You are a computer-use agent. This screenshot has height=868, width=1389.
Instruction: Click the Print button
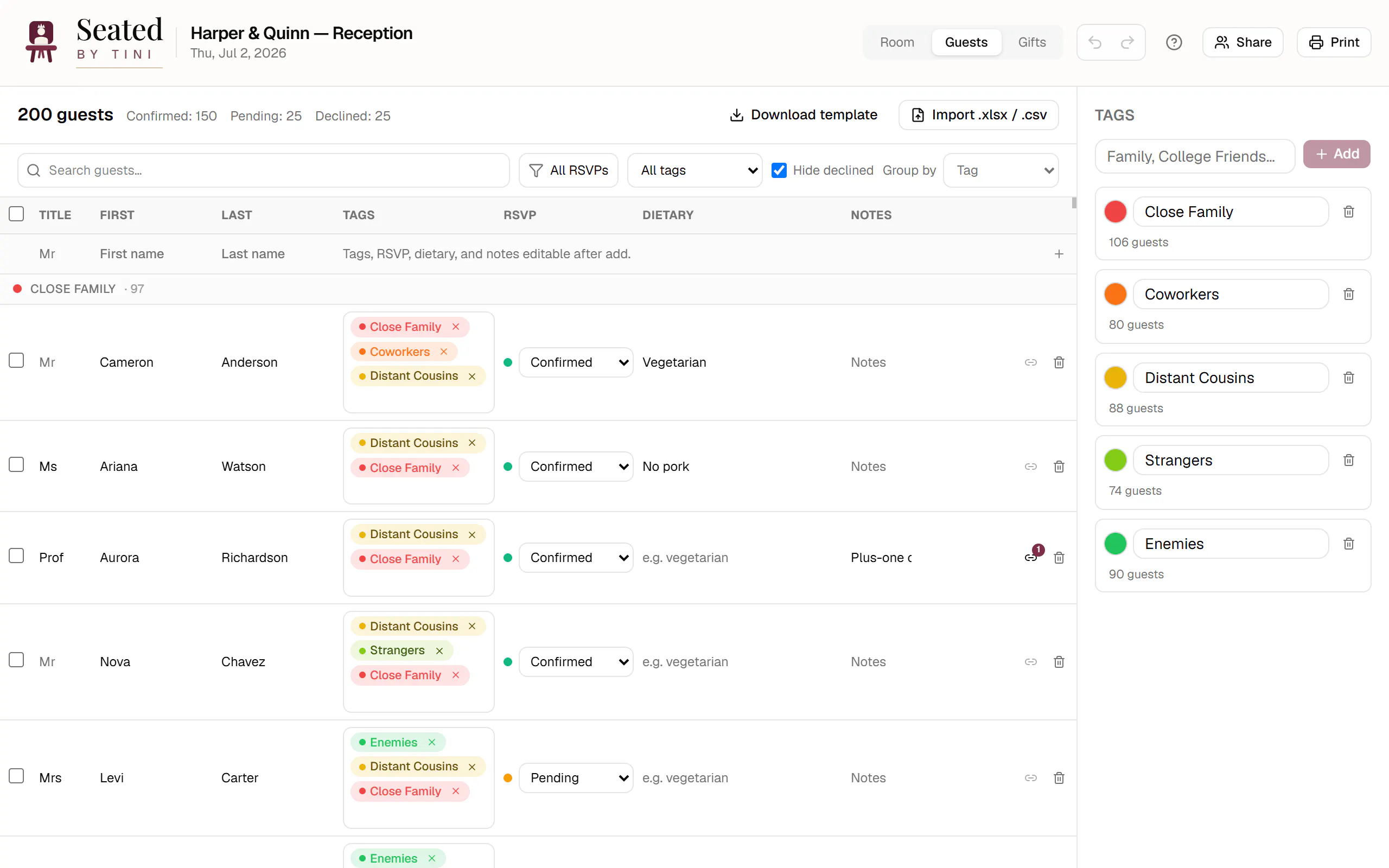tap(1334, 42)
